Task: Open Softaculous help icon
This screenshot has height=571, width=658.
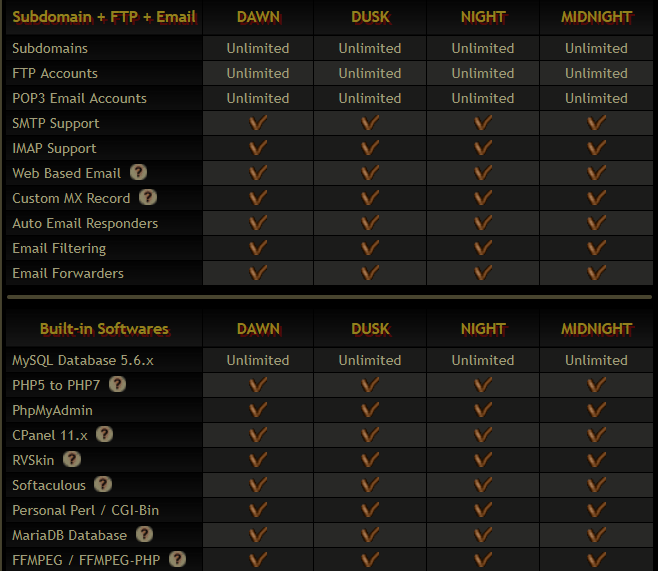Action: coord(103,484)
